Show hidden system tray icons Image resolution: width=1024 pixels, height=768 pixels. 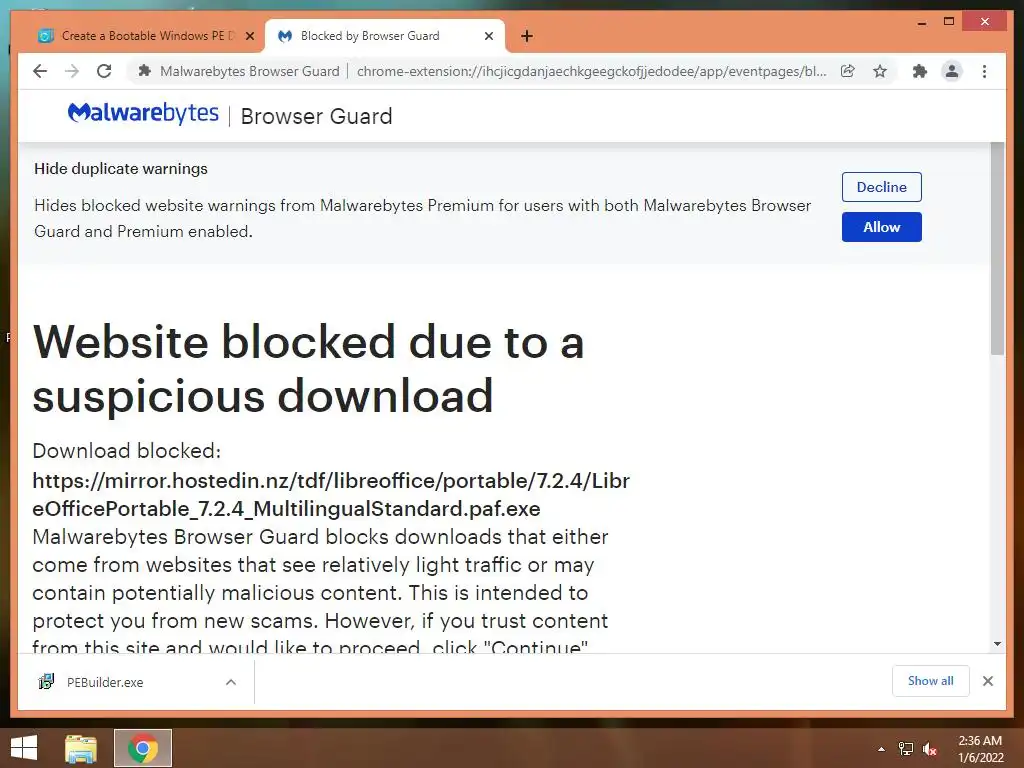click(882, 749)
